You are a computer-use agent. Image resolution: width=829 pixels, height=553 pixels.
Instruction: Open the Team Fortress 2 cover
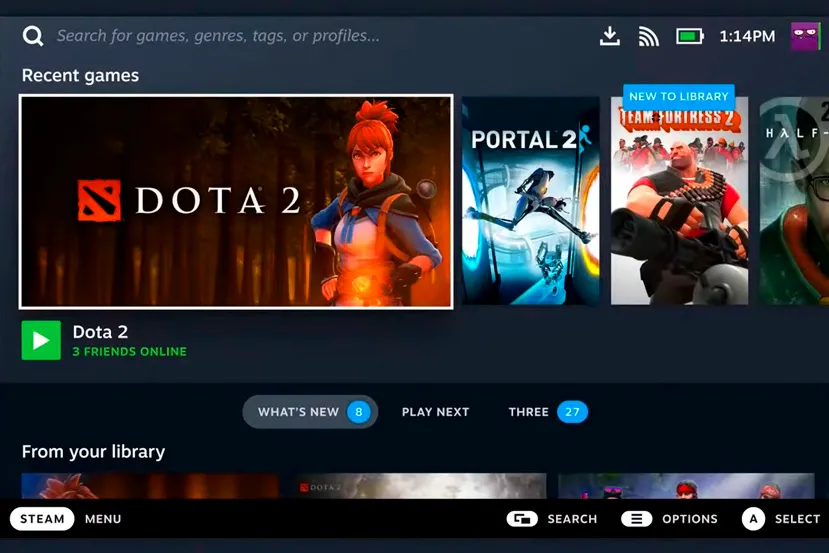click(x=679, y=200)
